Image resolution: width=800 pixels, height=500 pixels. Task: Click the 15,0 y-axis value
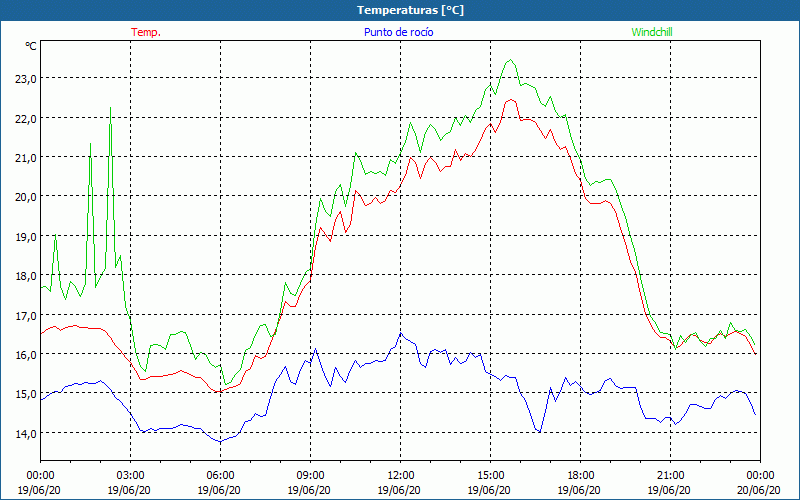tap(26, 394)
